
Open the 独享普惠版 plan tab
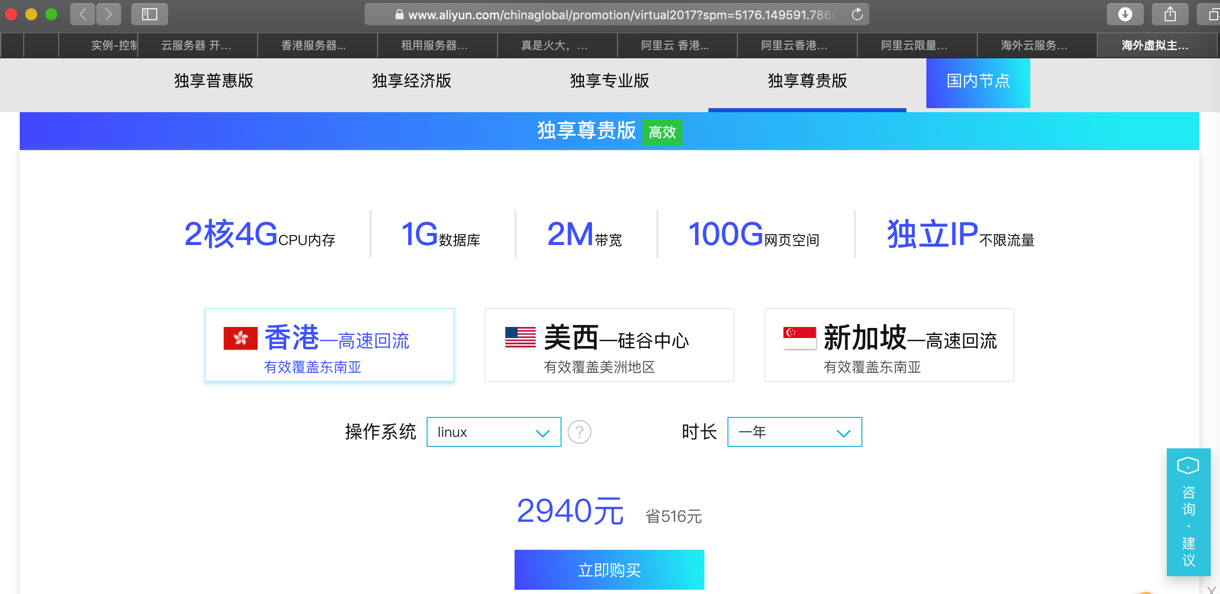click(x=214, y=81)
